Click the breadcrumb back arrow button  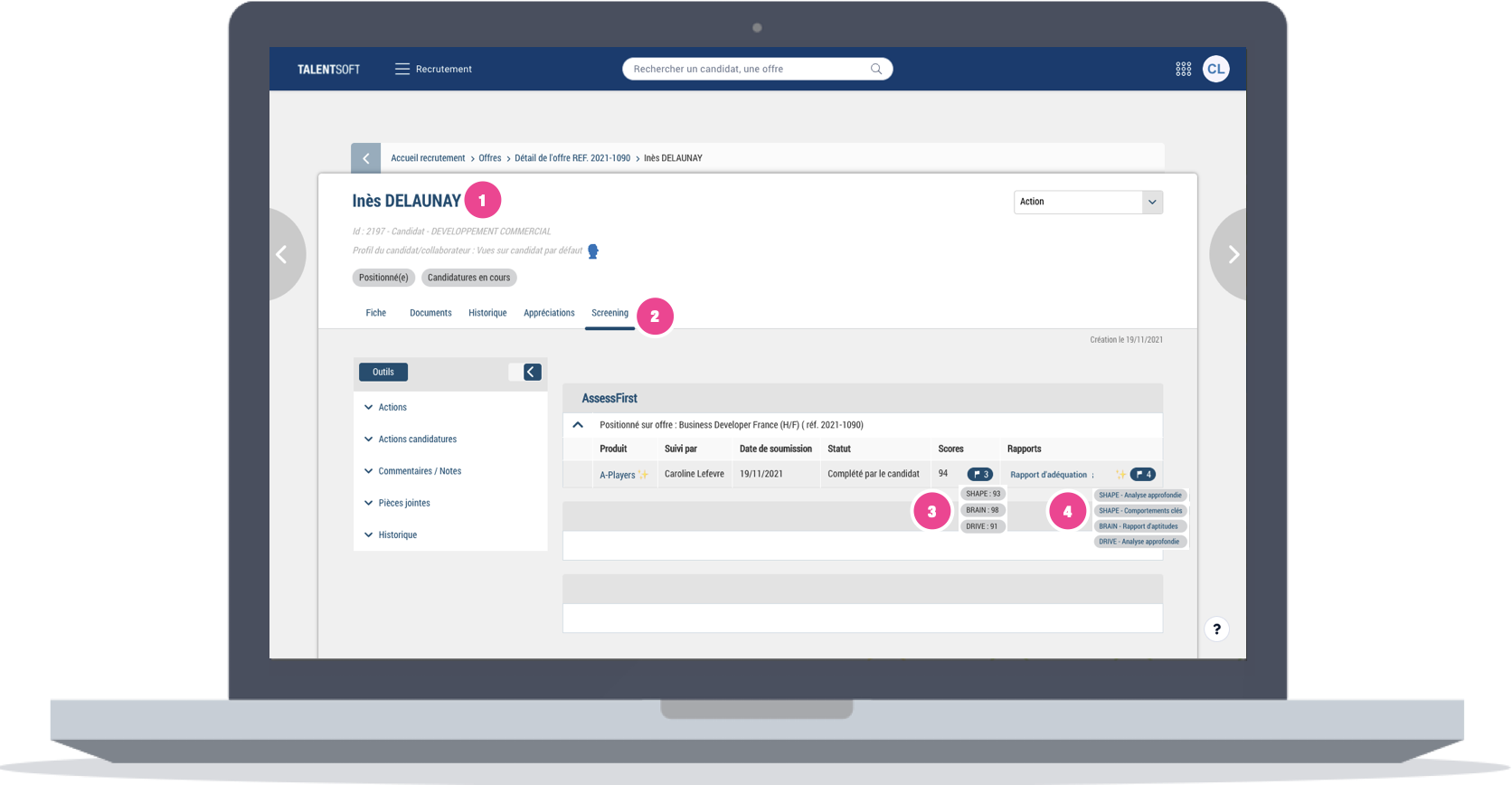click(x=365, y=158)
